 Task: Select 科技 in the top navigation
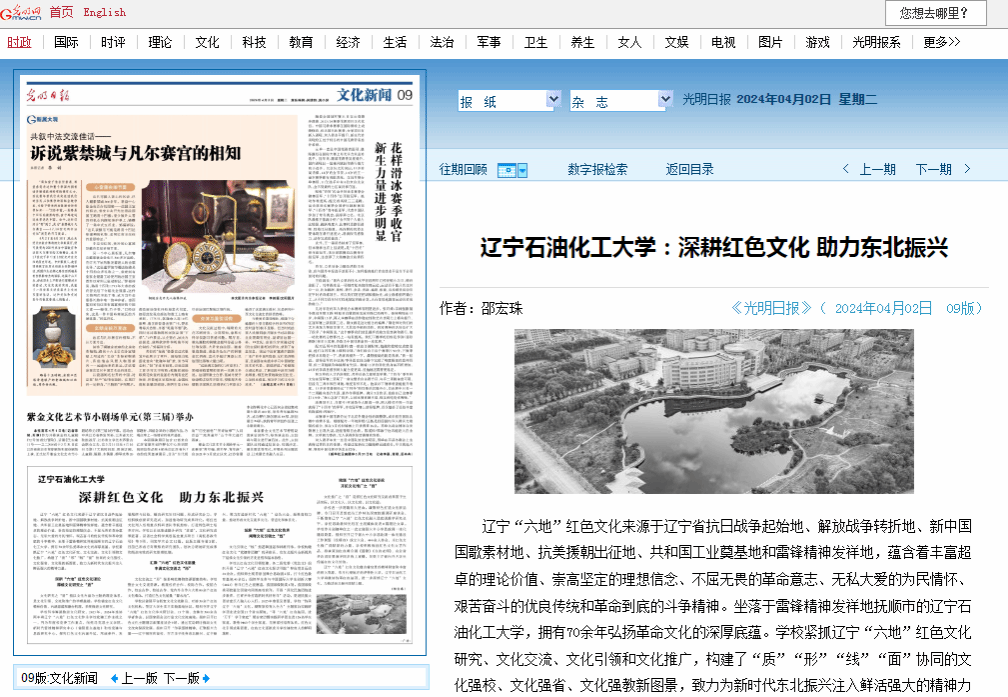pyautogui.click(x=254, y=42)
